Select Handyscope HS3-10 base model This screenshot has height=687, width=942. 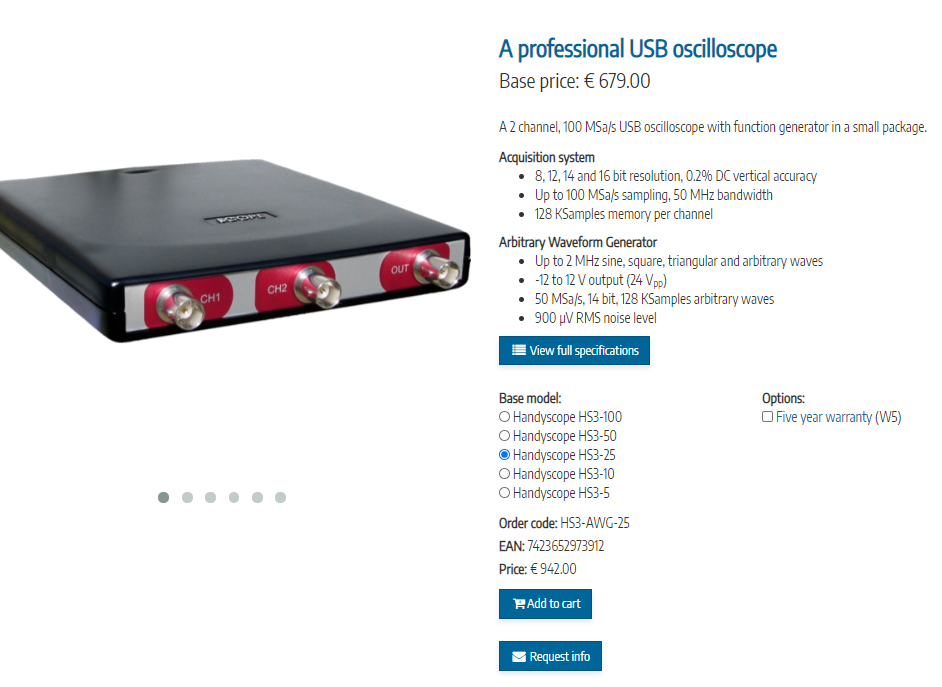point(505,474)
